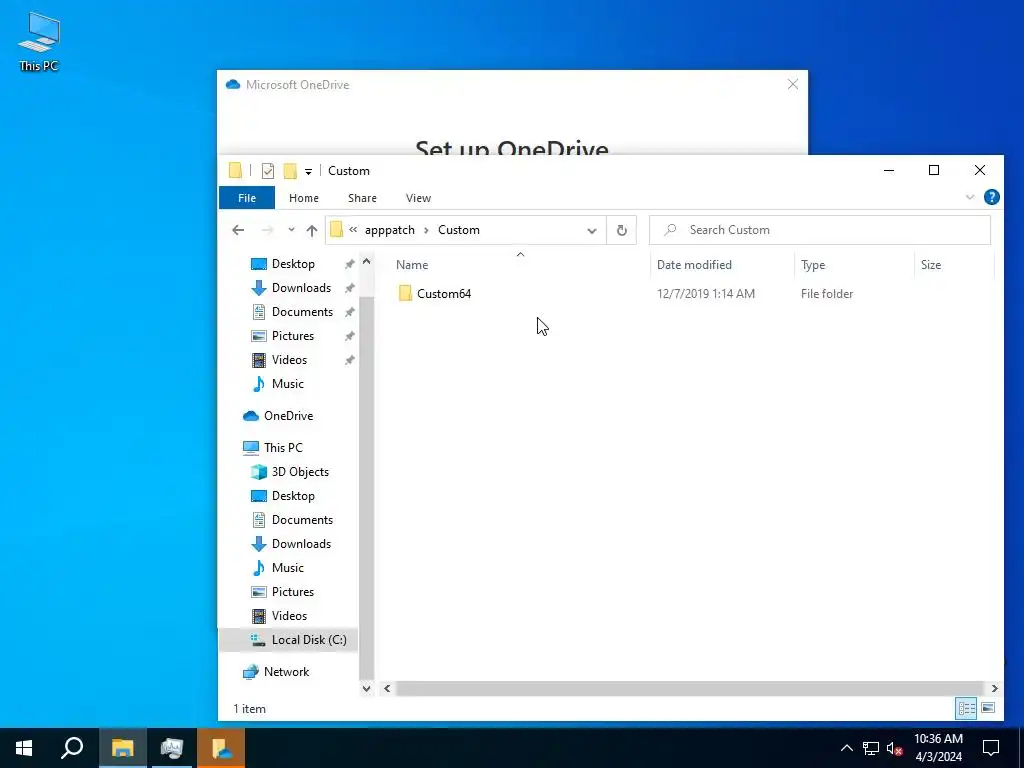Go back with the Back arrow
1024x768 pixels.
[238, 230]
